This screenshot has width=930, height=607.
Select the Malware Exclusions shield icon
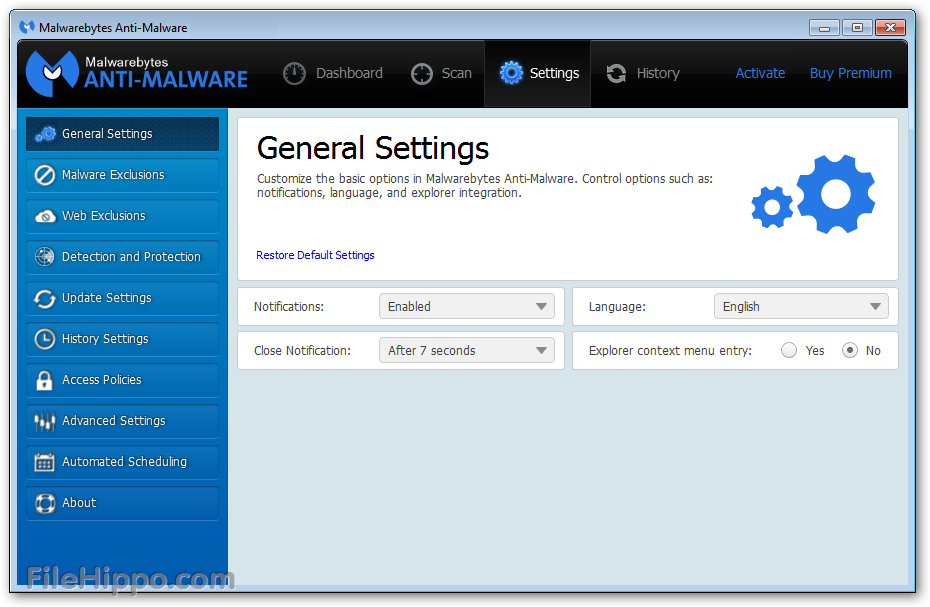(x=45, y=174)
